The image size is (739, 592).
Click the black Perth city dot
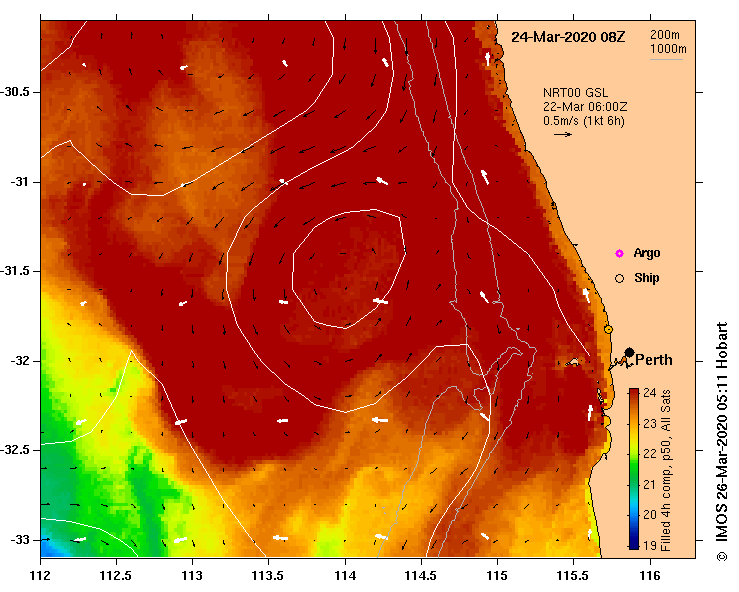[629, 352]
